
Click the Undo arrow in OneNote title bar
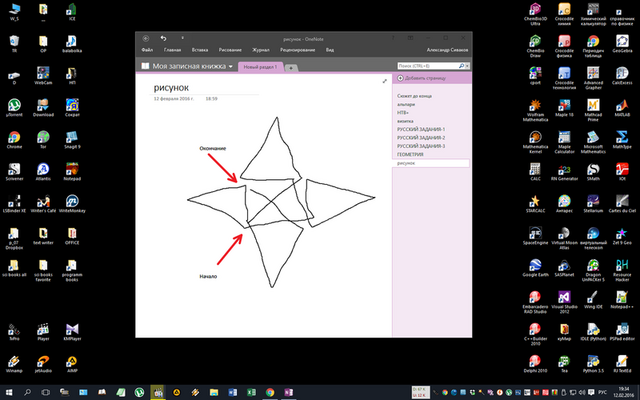pos(163,38)
